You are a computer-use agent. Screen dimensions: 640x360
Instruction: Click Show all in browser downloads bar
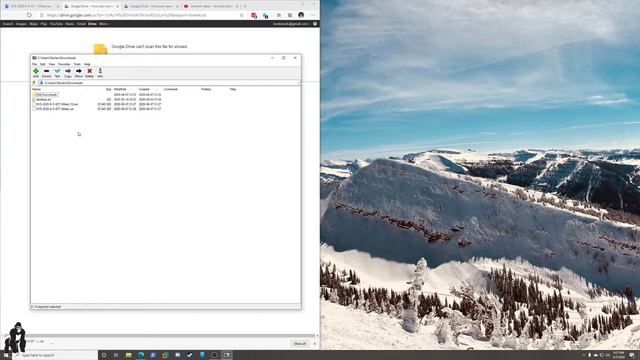coord(300,344)
